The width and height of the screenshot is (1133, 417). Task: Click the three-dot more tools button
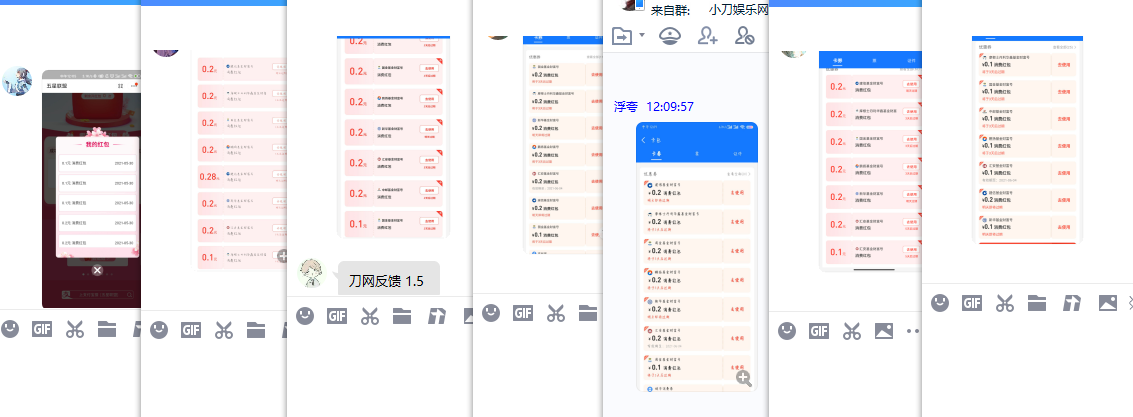[x=913, y=331]
